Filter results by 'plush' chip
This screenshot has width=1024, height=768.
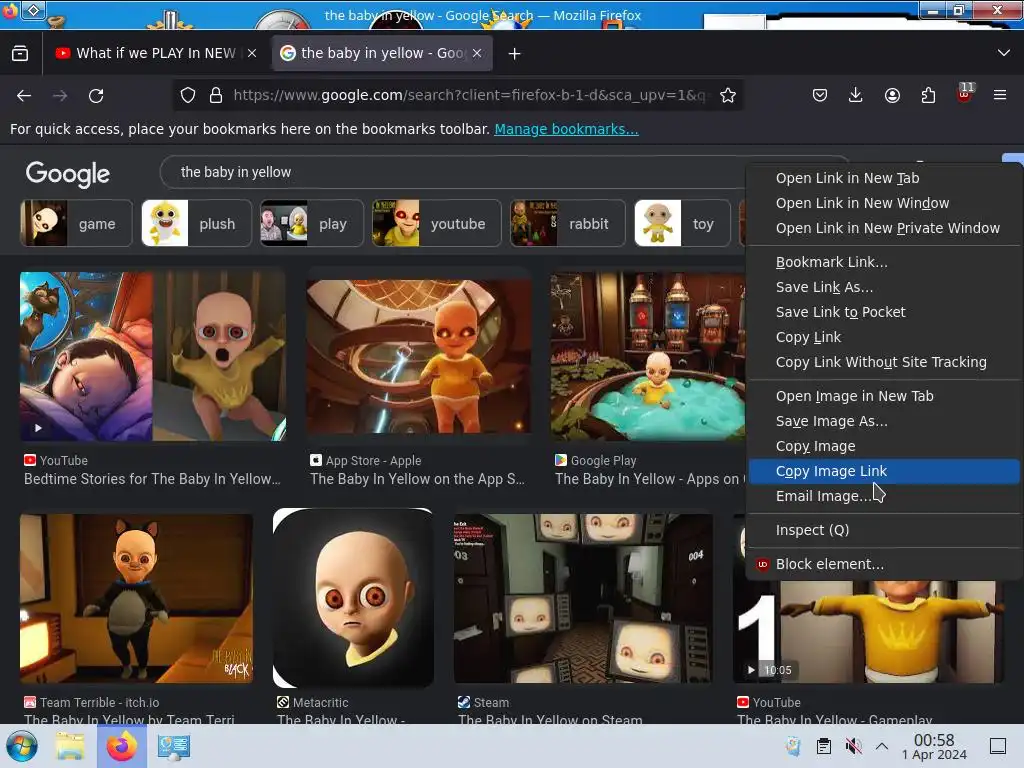tap(197, 223)
